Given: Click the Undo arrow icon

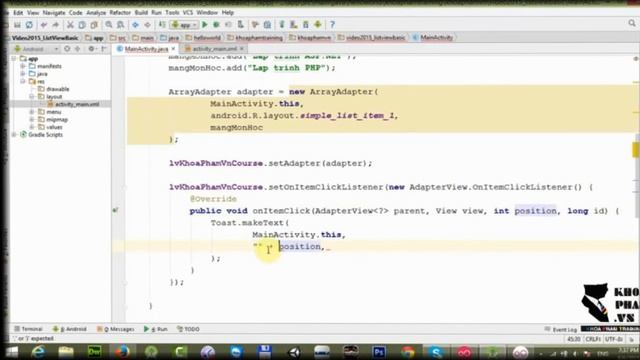Looking at the screenshot, I should tap(44, 25).
